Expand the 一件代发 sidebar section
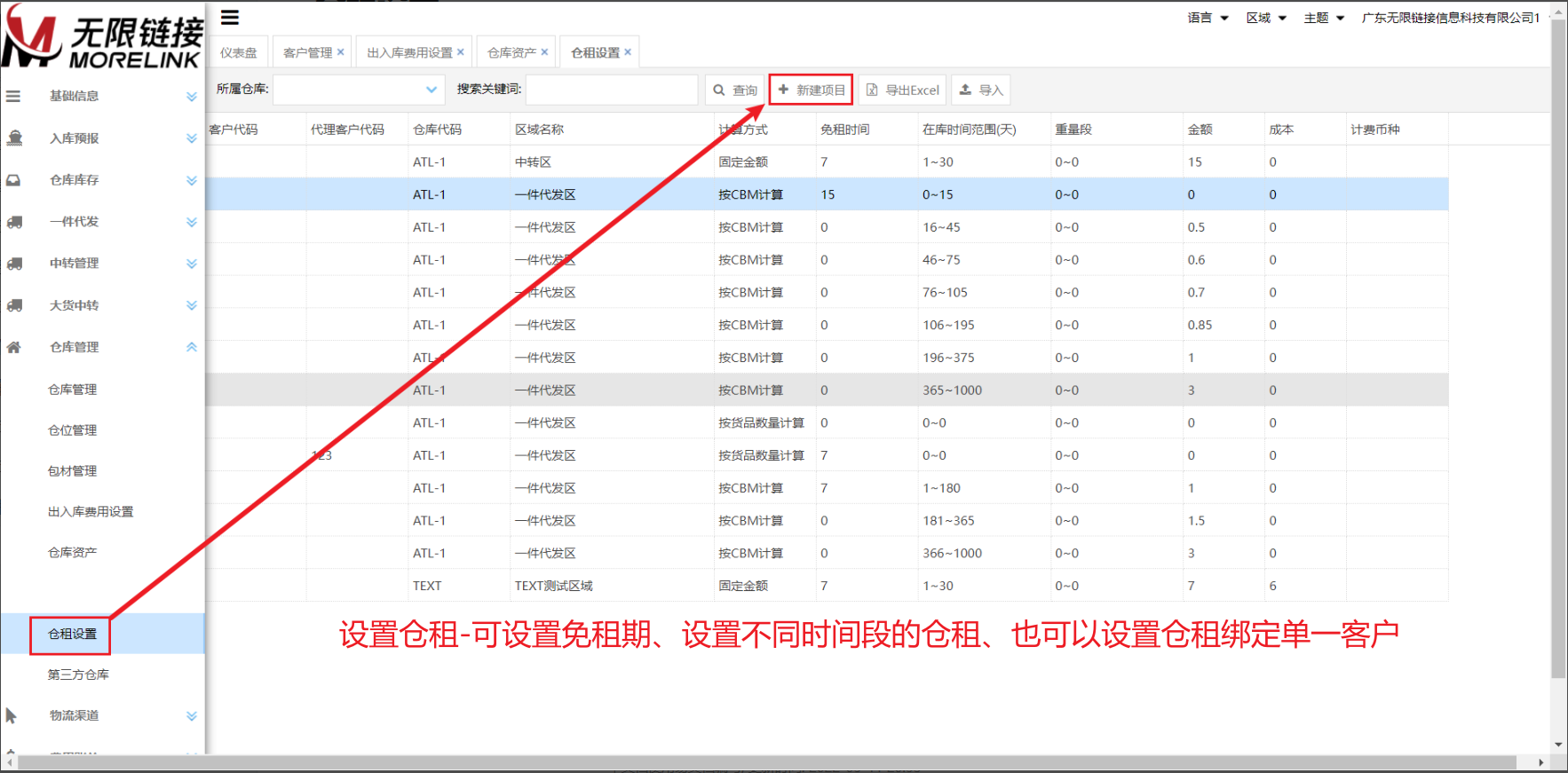Screen dimensions: 1568x773 (192, 222)
